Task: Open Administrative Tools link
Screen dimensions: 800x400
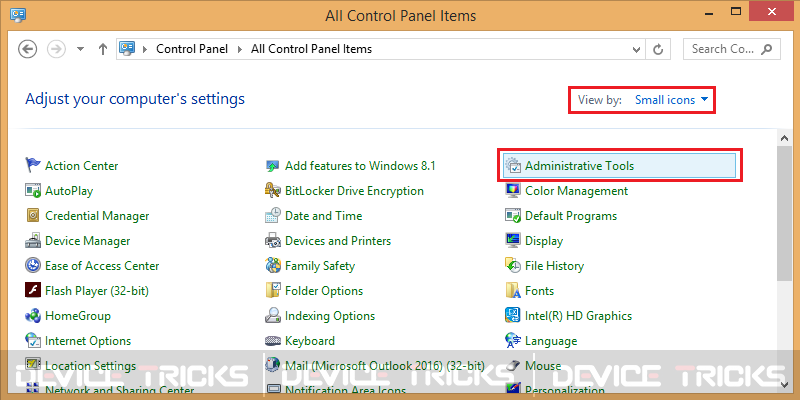Action: [x=580, y=165]
